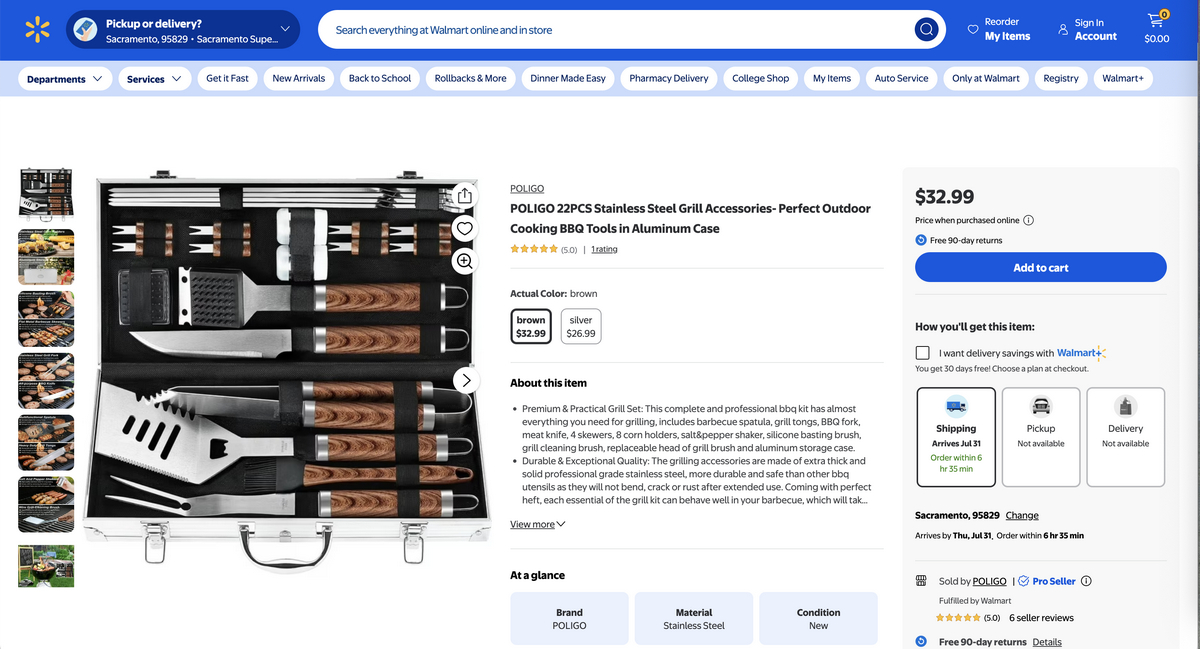This screenshot has height=649, width=1200.
Task: Expand View more item details
Action: point(537,524)
